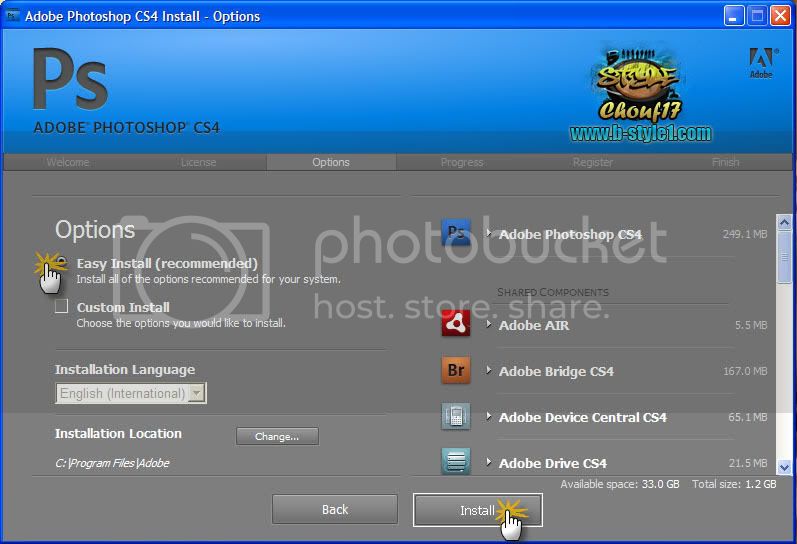Click the Shared Components heading

tap(553, 292)
